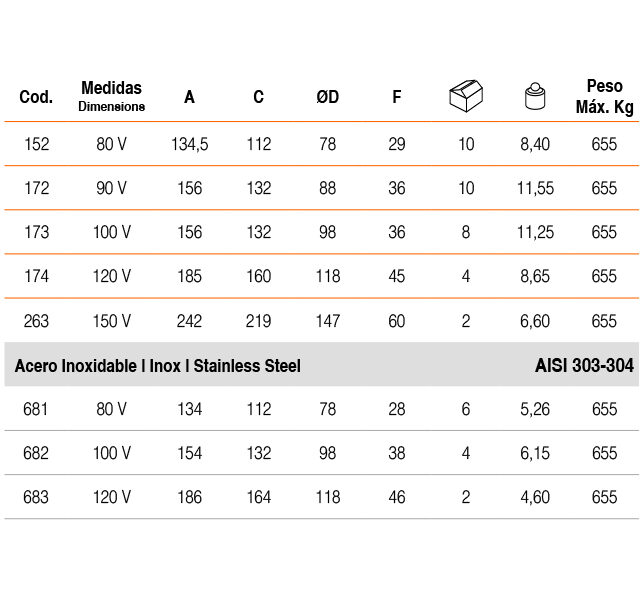Select the ØD column header
This screenshot has height=600, width=640.
click(328, 97)
